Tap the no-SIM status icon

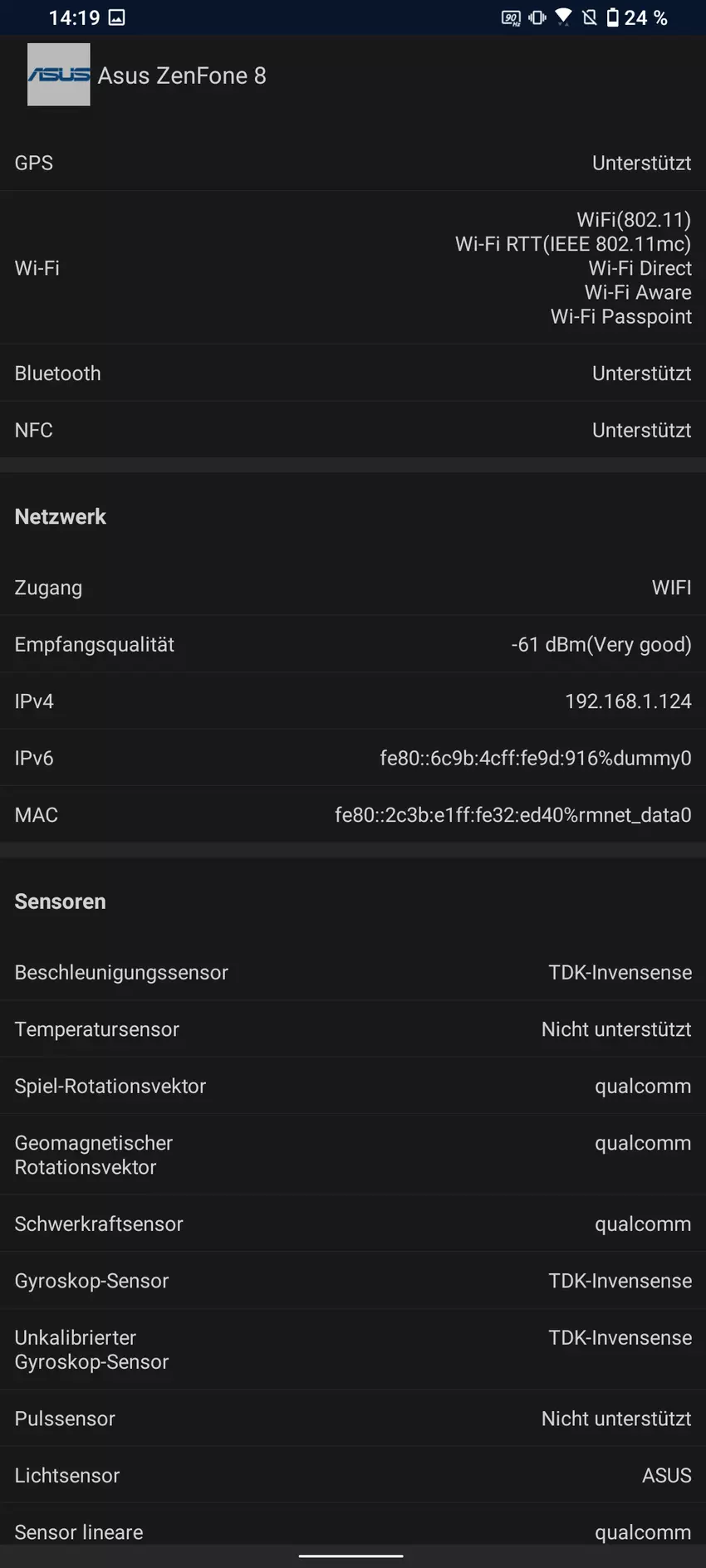point(590,17)
